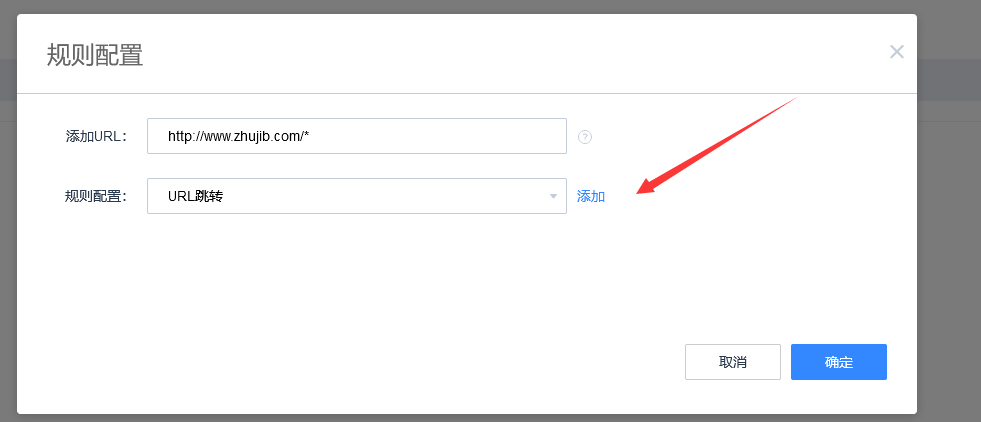Image resolution: width=981 pixels, height=422 pixels.
Task: Confirm with the blue 确定 button
Action: (x=838, y=362)
